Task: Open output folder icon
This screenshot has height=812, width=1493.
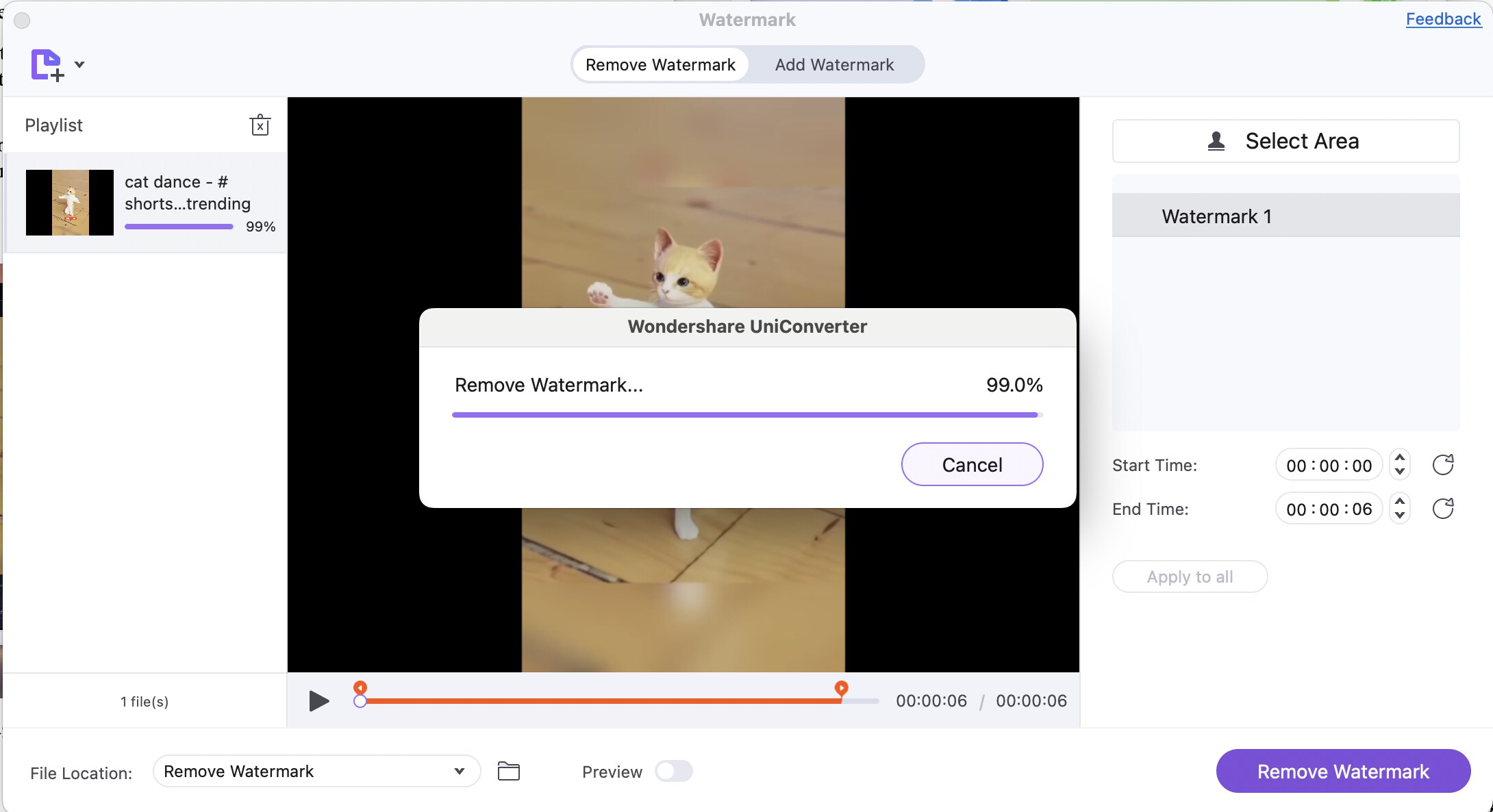Action: tap(509, 772)
